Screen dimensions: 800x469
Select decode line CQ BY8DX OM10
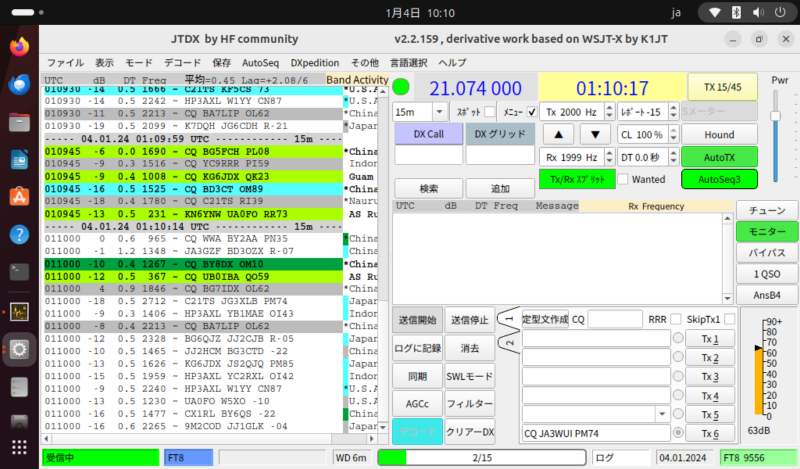193,264
